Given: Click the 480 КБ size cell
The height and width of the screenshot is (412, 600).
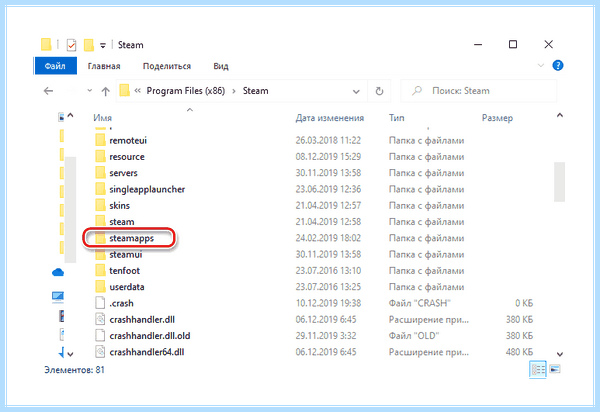Looking at the screenshot, I should [519, 352].
